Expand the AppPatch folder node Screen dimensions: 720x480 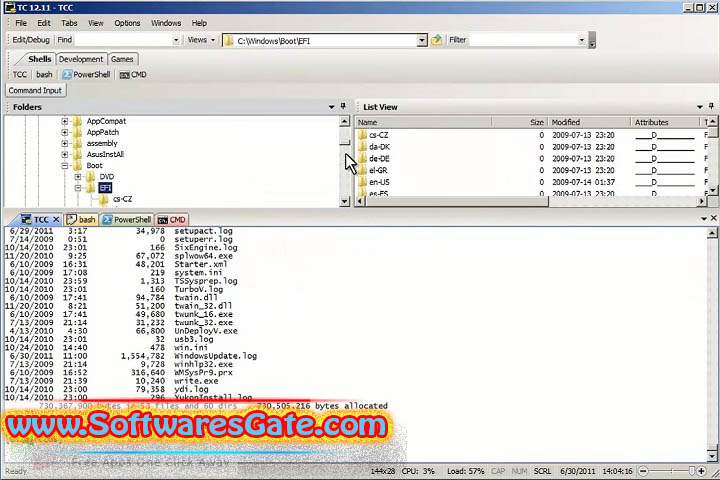pos(65,132)
